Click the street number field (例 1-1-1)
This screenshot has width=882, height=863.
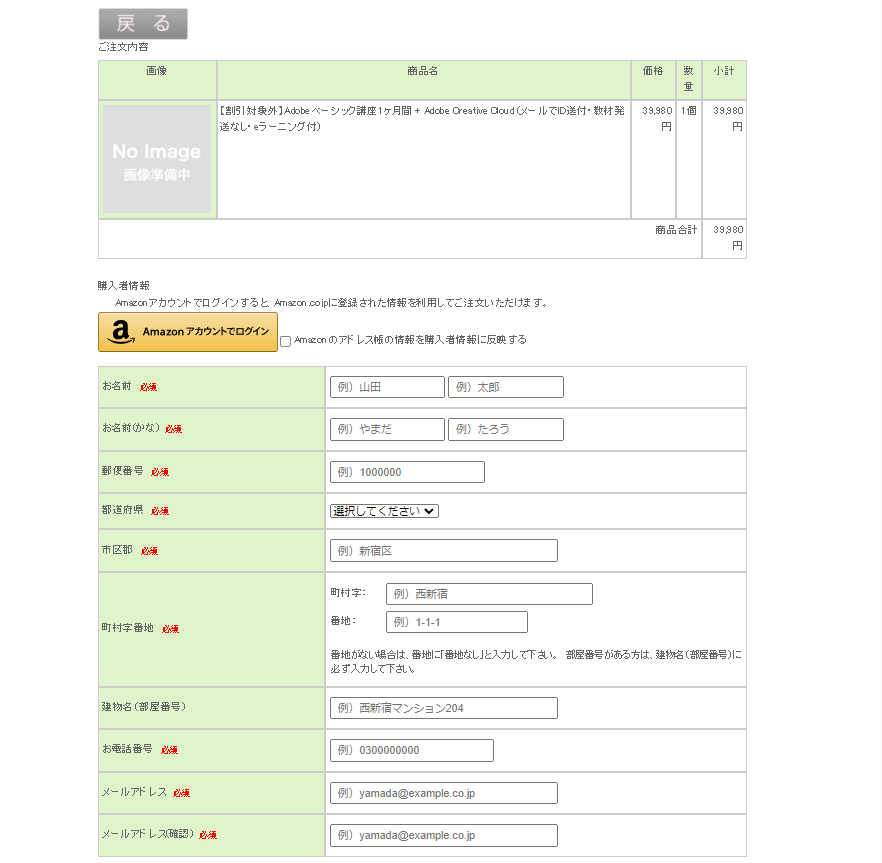click(457, 622)
